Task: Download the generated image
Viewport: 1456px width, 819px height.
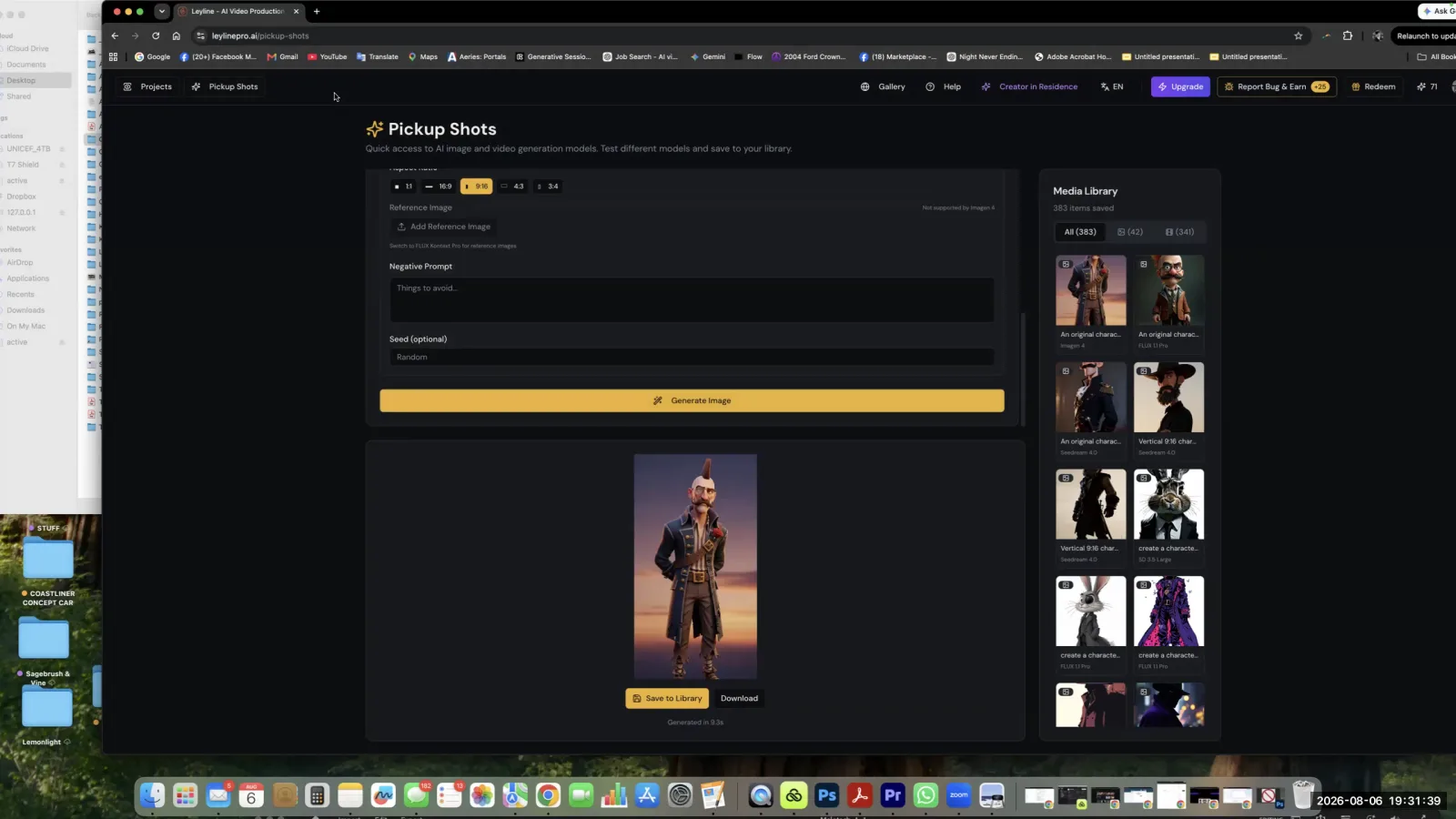Action: [x=739, y=698]
